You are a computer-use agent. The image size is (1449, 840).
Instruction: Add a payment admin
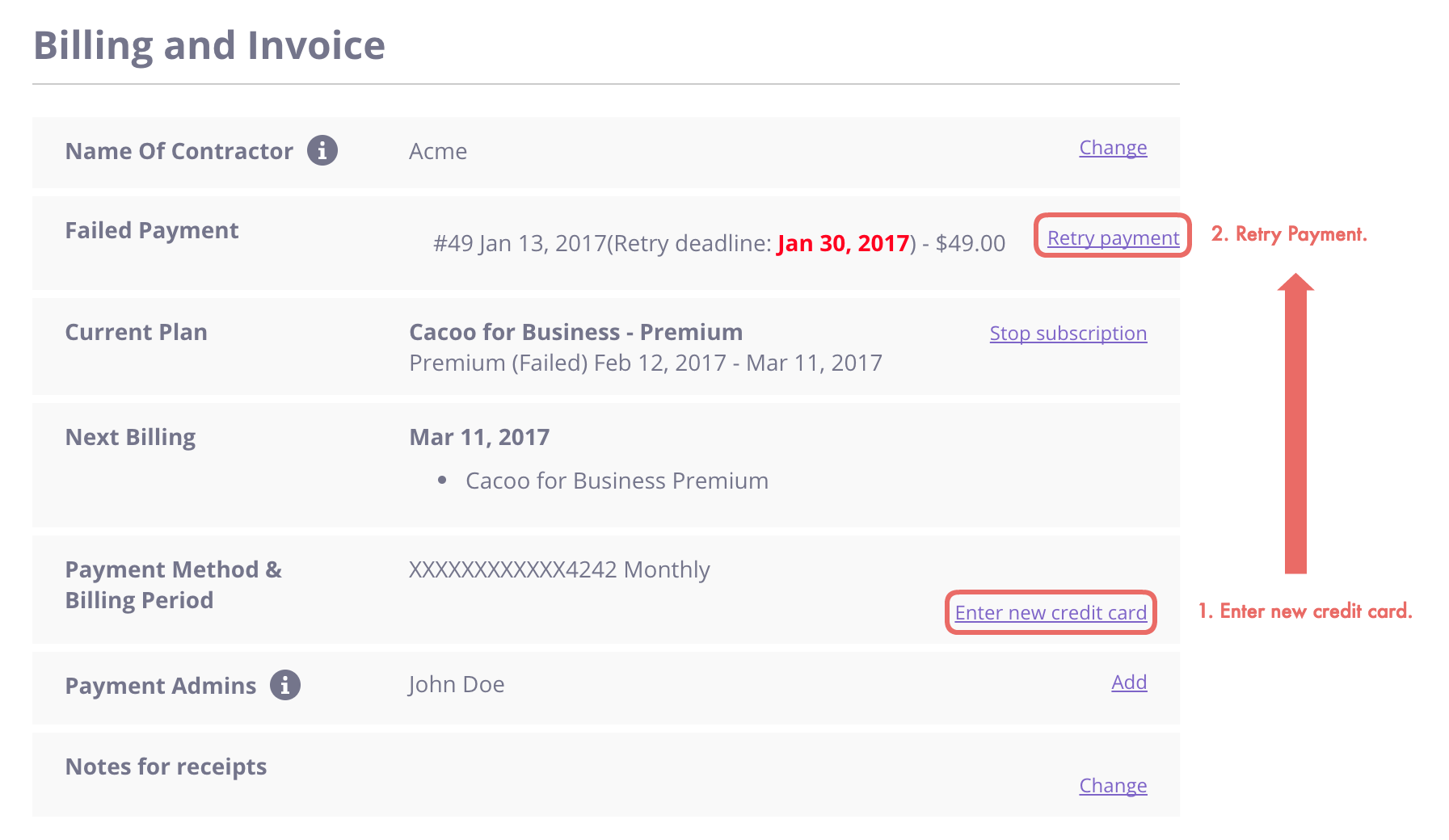click(x=1129, y=682)
